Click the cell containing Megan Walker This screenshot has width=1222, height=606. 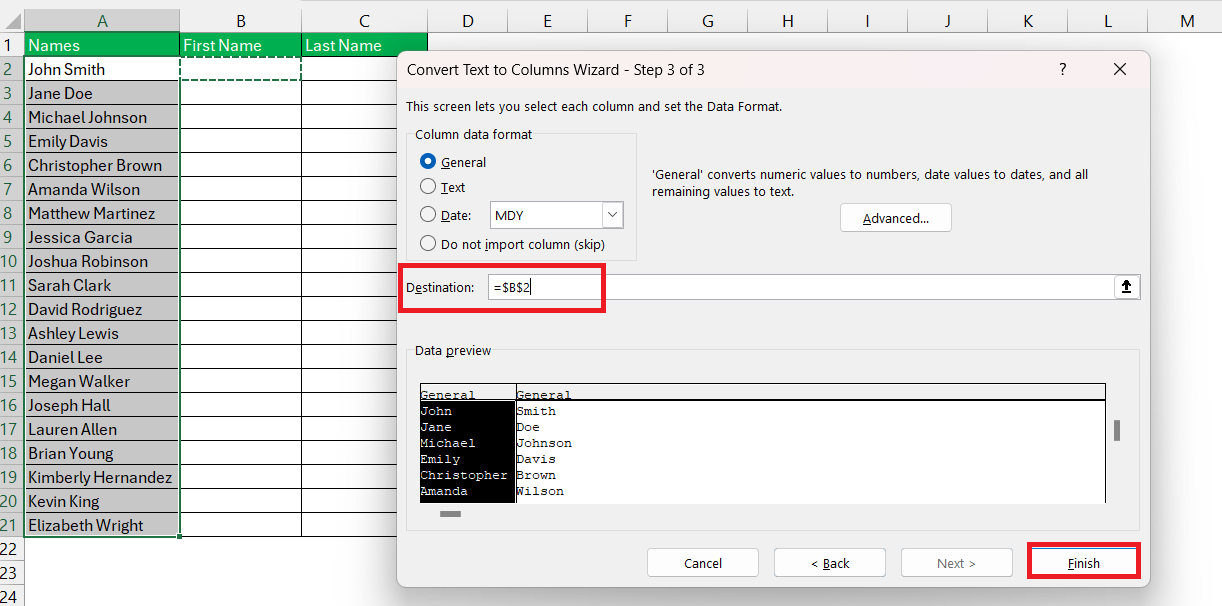102,381
